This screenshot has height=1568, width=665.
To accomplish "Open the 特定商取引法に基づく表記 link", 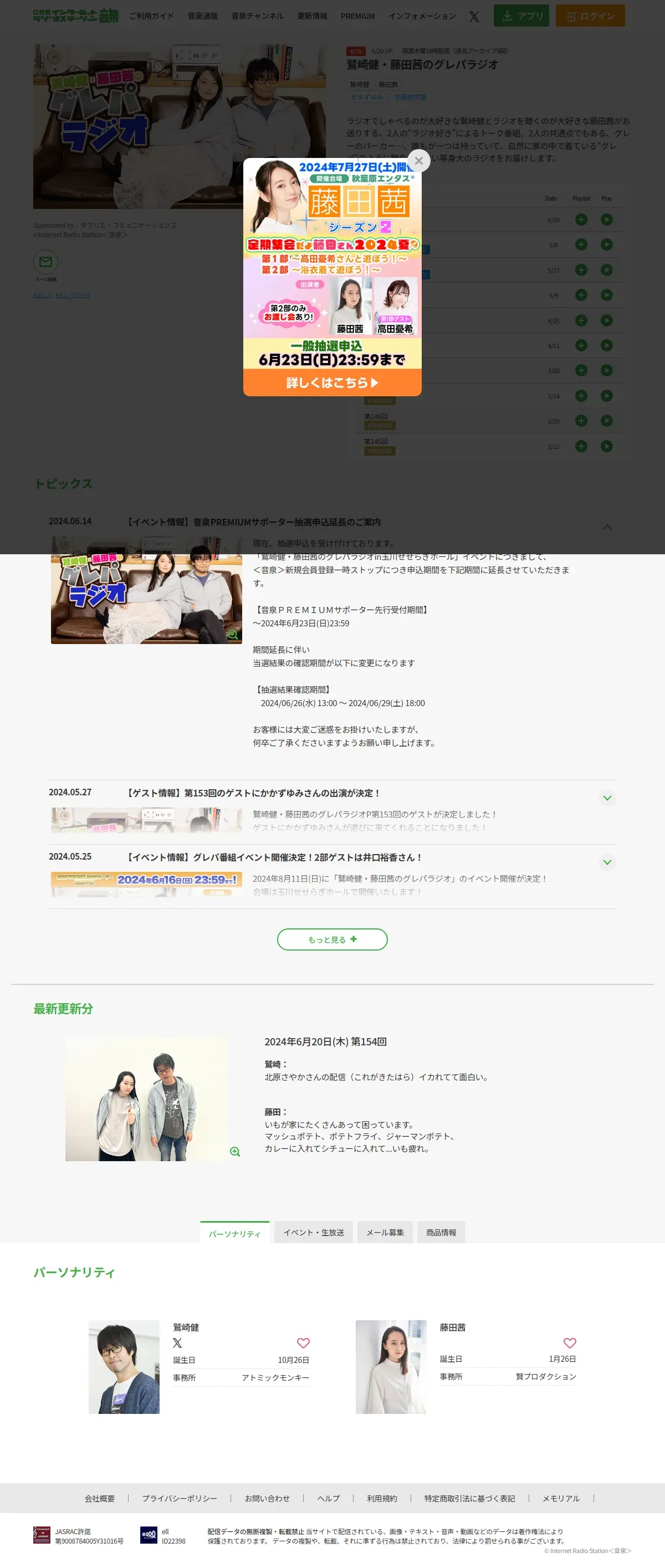I will tap(470, 1499).
